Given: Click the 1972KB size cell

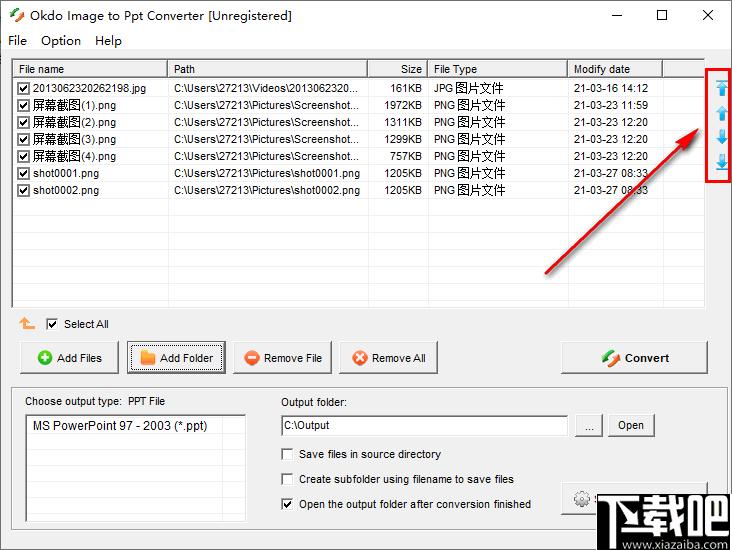Looking at the screenshot, I should [403, 105].
